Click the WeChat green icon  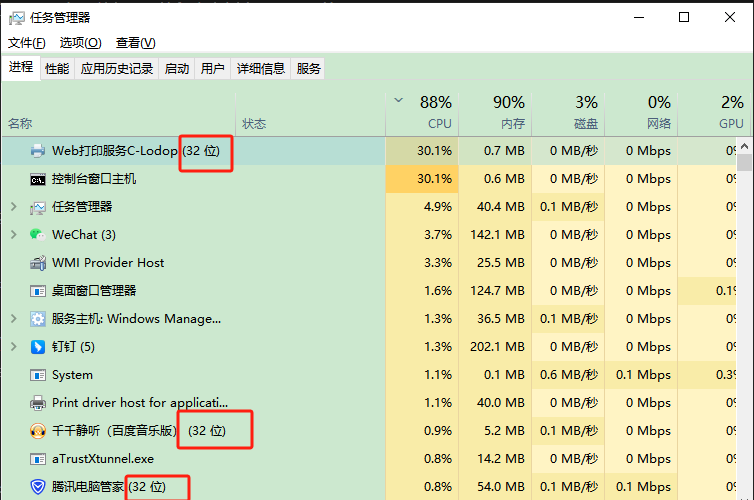(37, 235)
